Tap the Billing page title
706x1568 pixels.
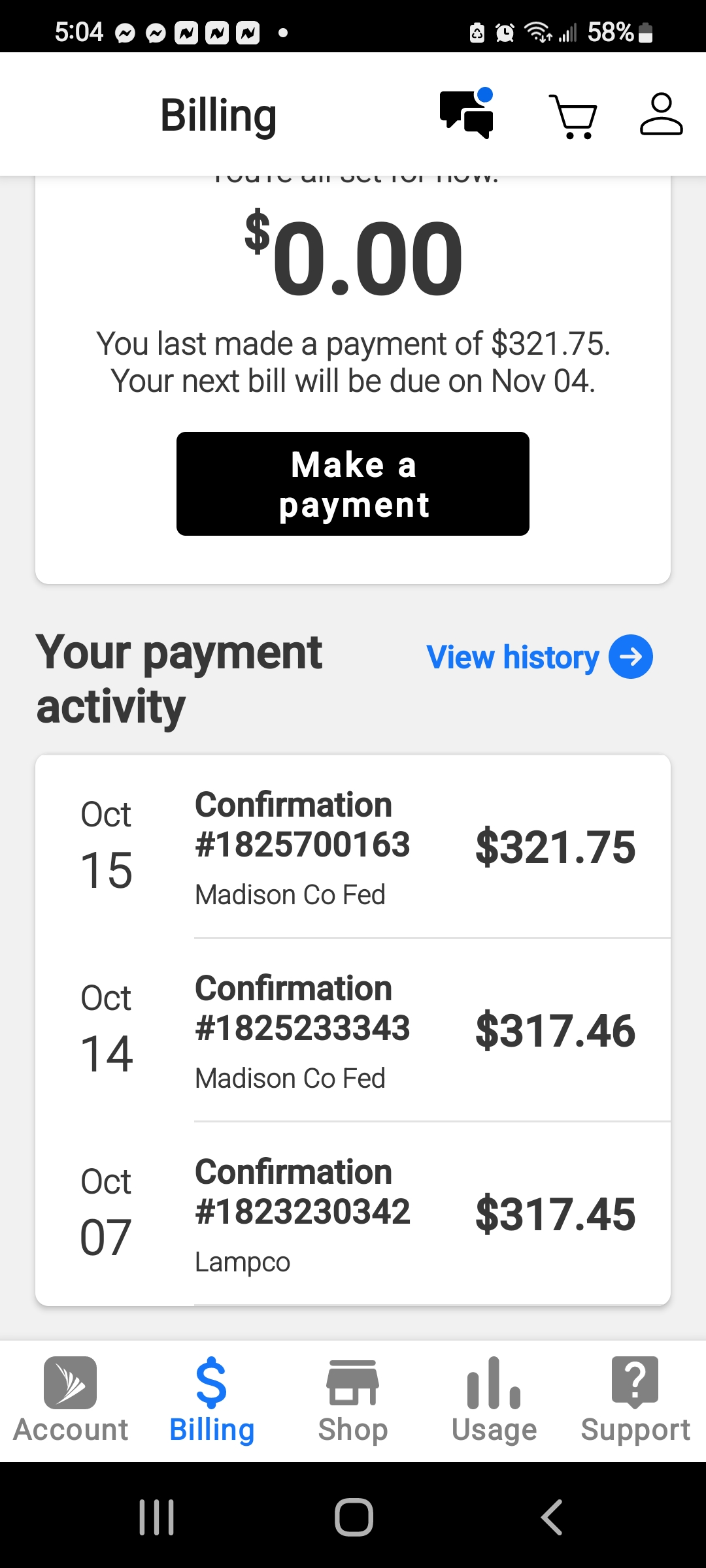click(x=218, y=115)
